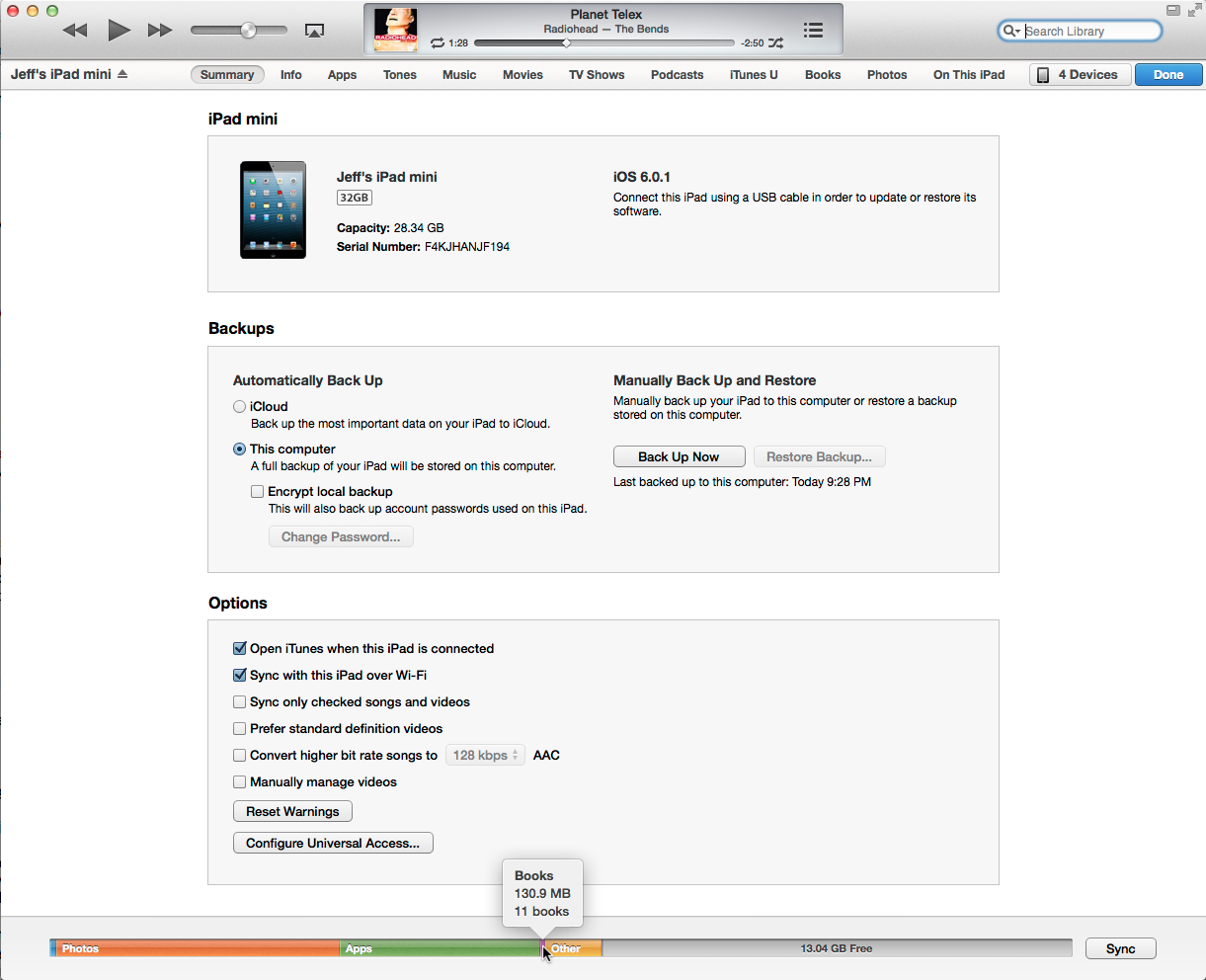Image resolution: width=1206 pixels, height=980 pixels.
Task: Select This computer backup radio button
Action: coord(239,449)
